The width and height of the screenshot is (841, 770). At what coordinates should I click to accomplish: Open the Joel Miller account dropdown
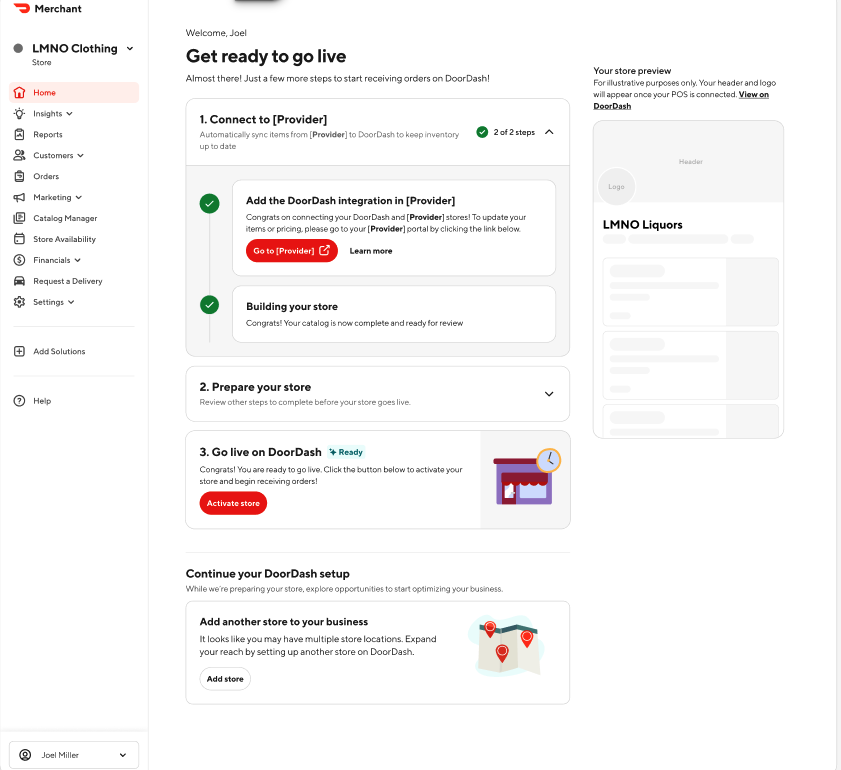(73, 754)
